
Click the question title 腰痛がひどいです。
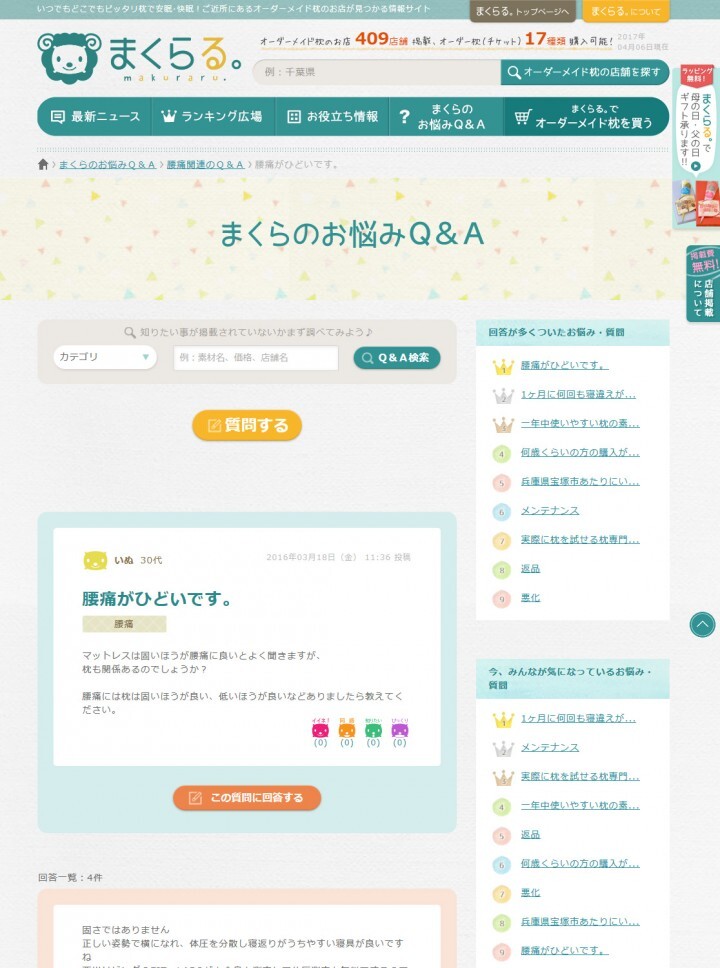157,599
